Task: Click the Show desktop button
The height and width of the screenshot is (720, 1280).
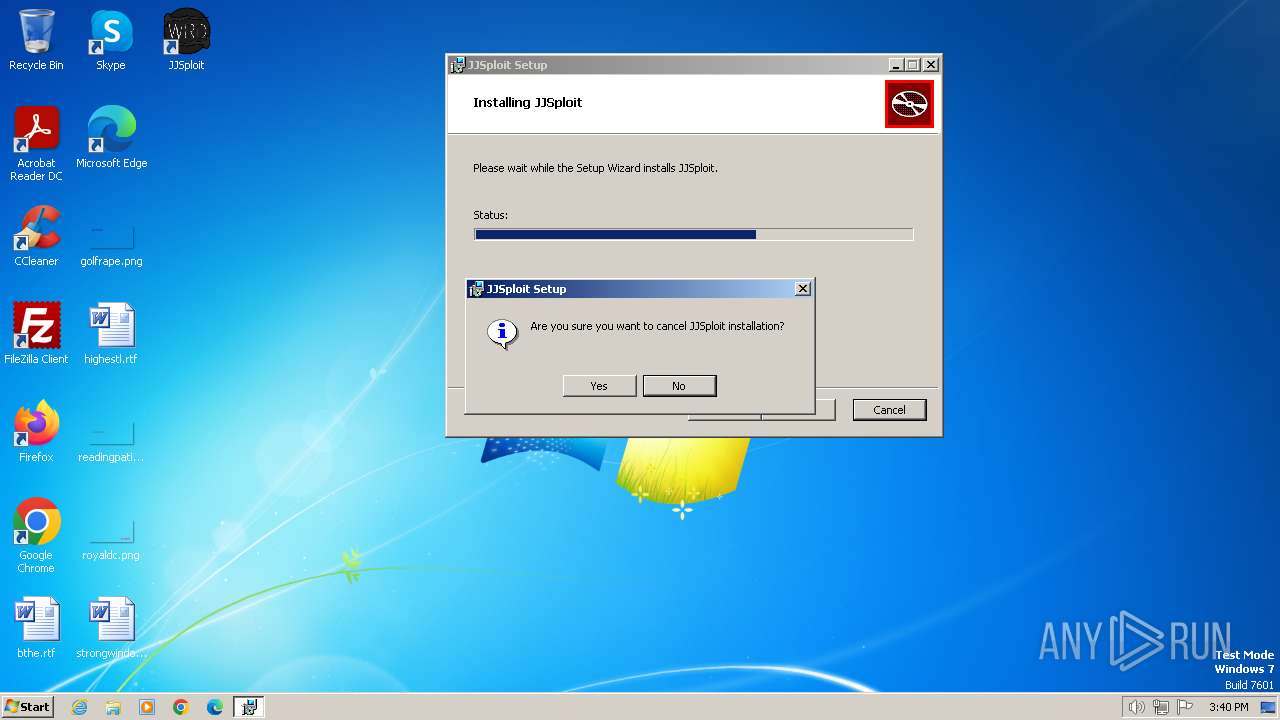Action: point(1268,707)
